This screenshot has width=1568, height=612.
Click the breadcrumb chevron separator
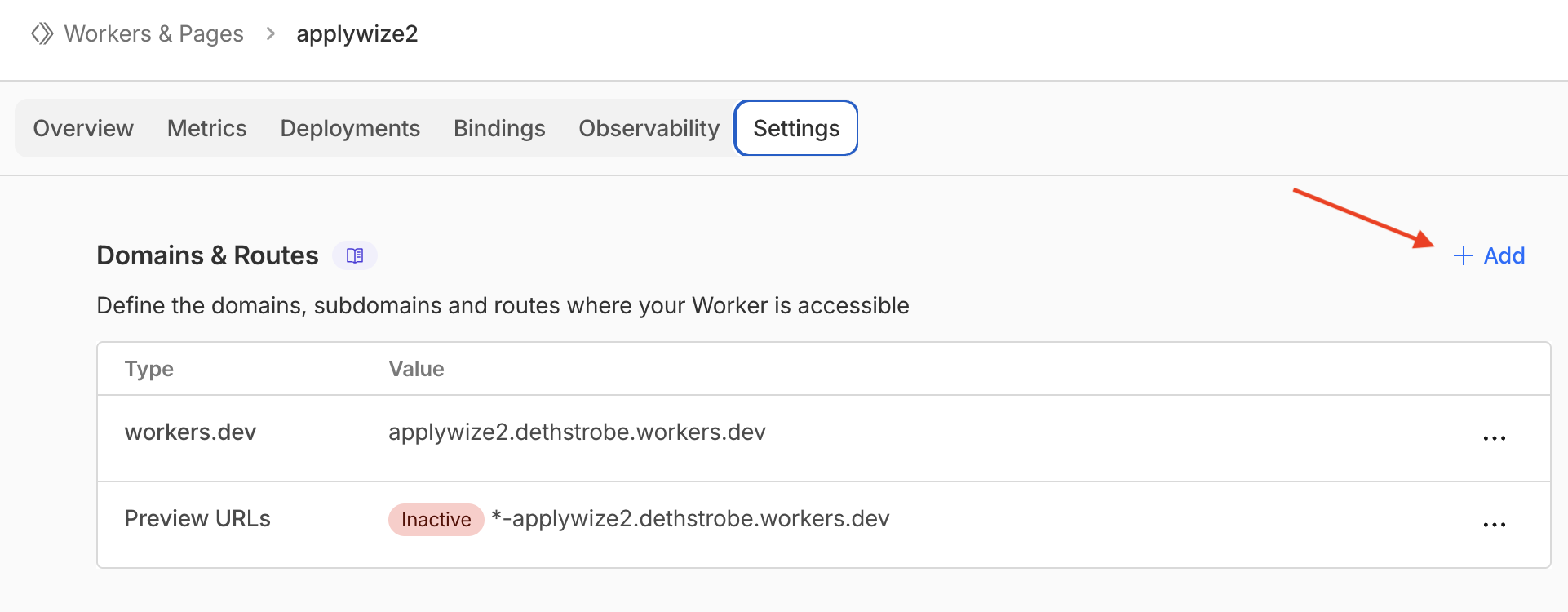(x=270, y=33)
